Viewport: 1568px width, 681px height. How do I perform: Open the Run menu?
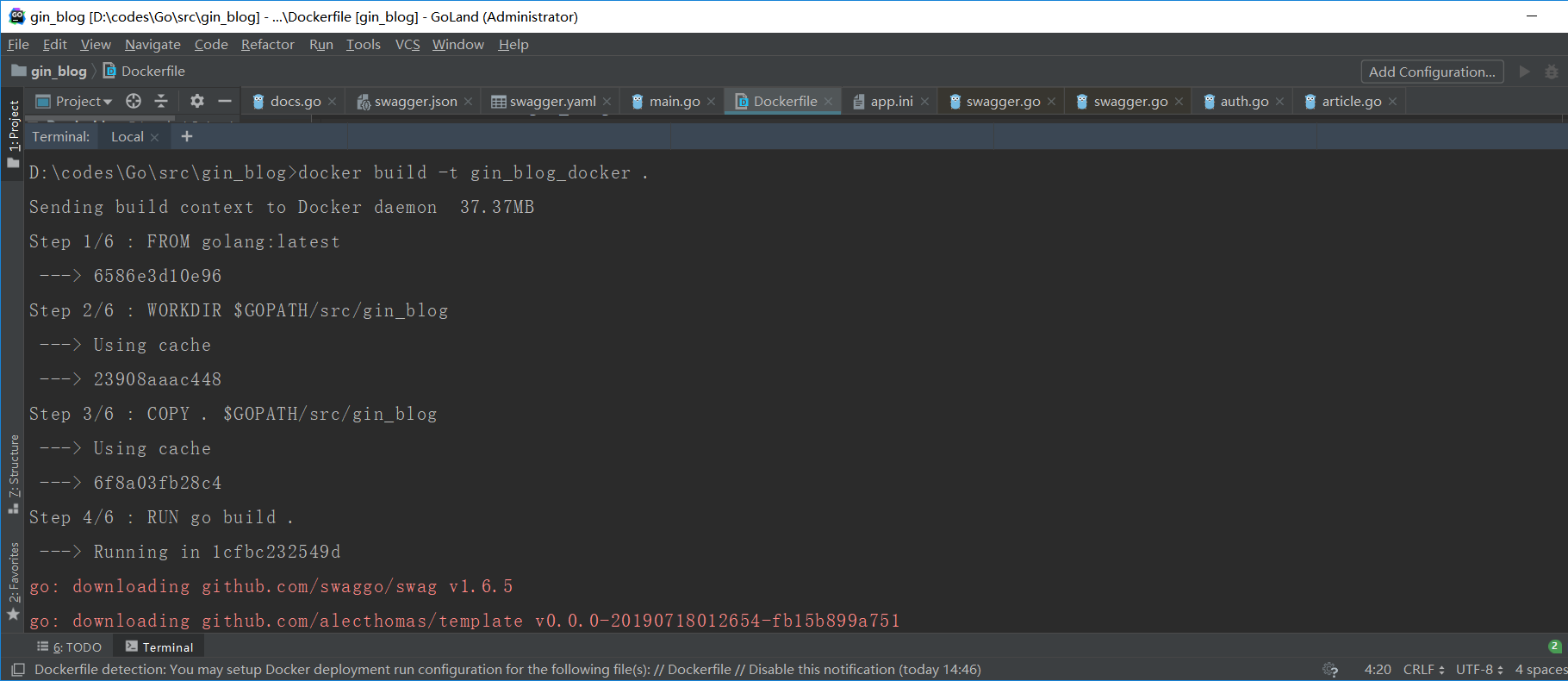(321, 45)
